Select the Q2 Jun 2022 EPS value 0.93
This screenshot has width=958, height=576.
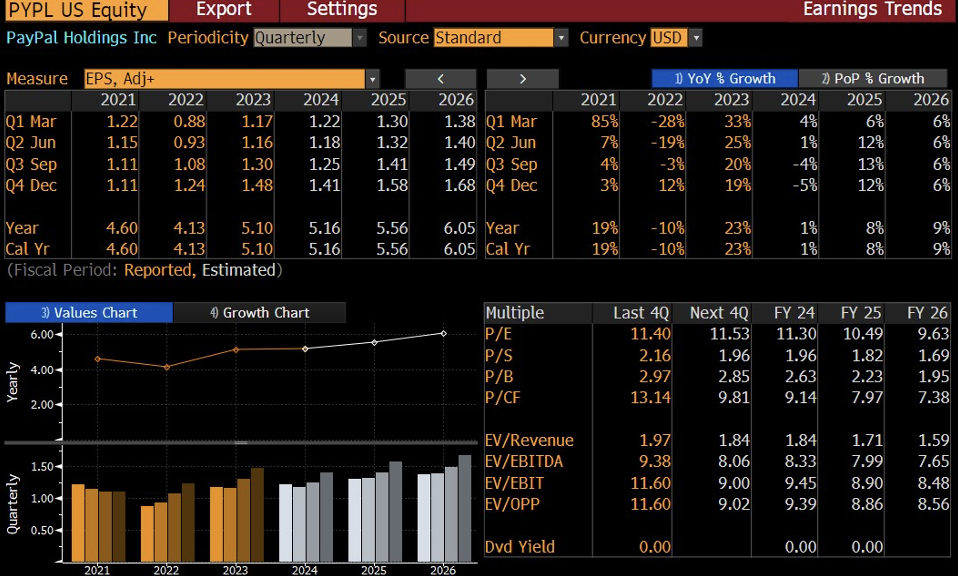(x=189, y=143)
